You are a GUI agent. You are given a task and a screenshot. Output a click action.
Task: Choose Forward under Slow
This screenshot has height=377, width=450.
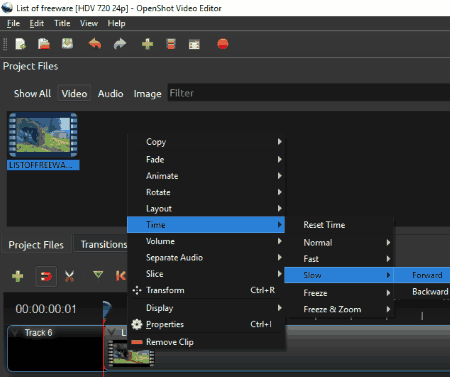422,275
